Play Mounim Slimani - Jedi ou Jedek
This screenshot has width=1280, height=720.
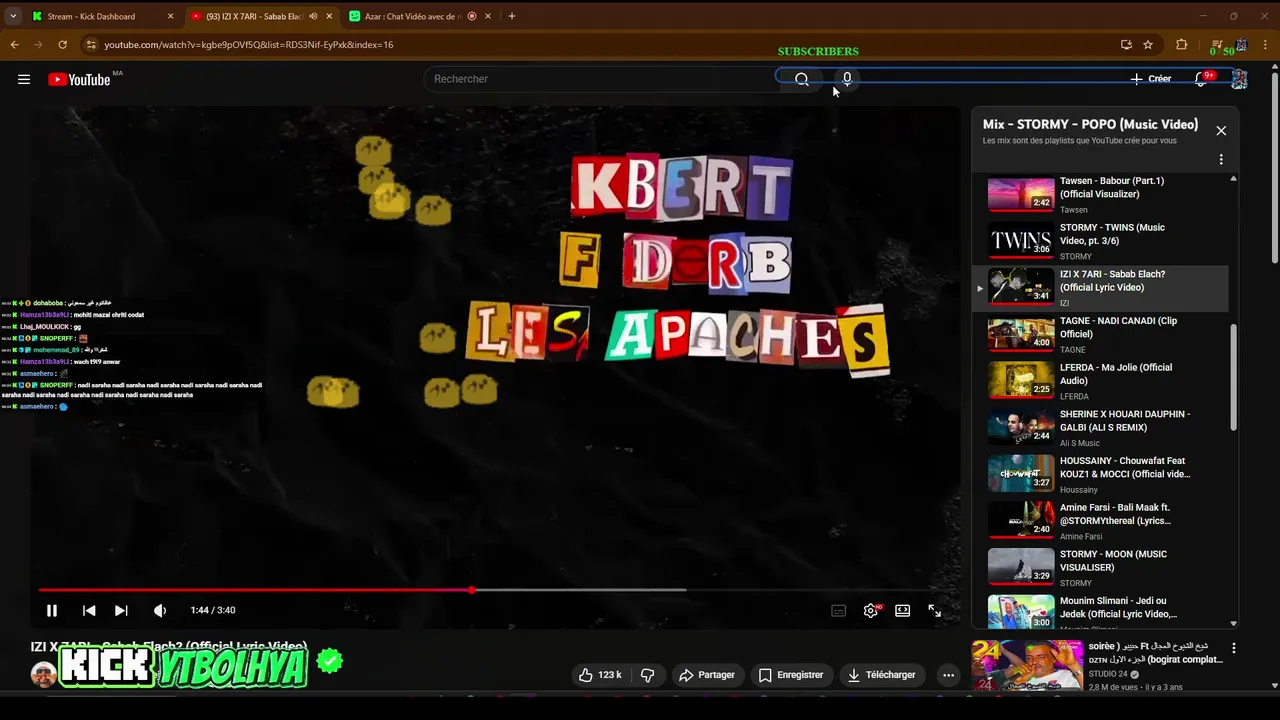pos(1100,610)
